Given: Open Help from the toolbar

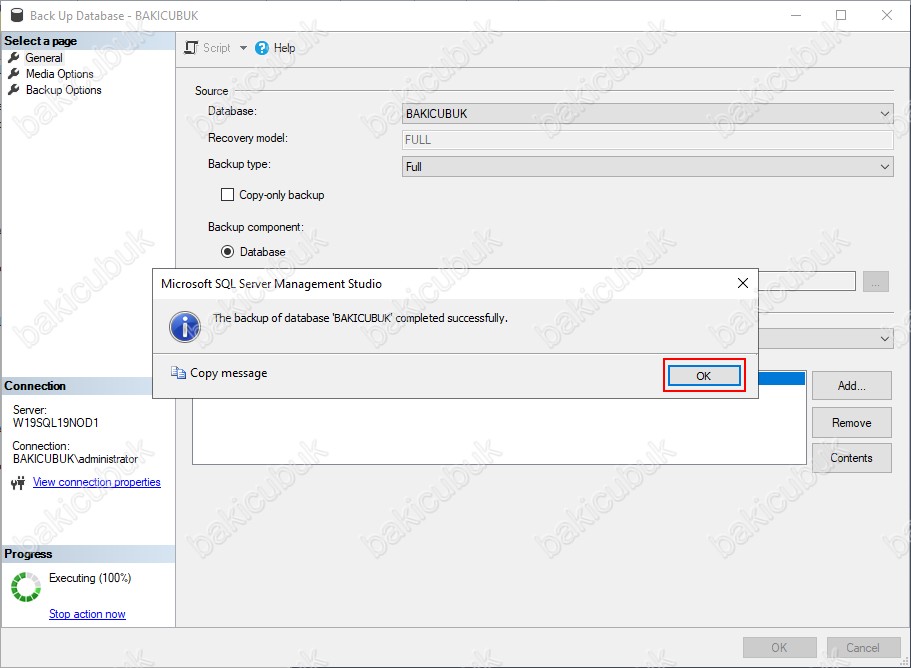Looking at the screenshot, I should pos(284,48).
